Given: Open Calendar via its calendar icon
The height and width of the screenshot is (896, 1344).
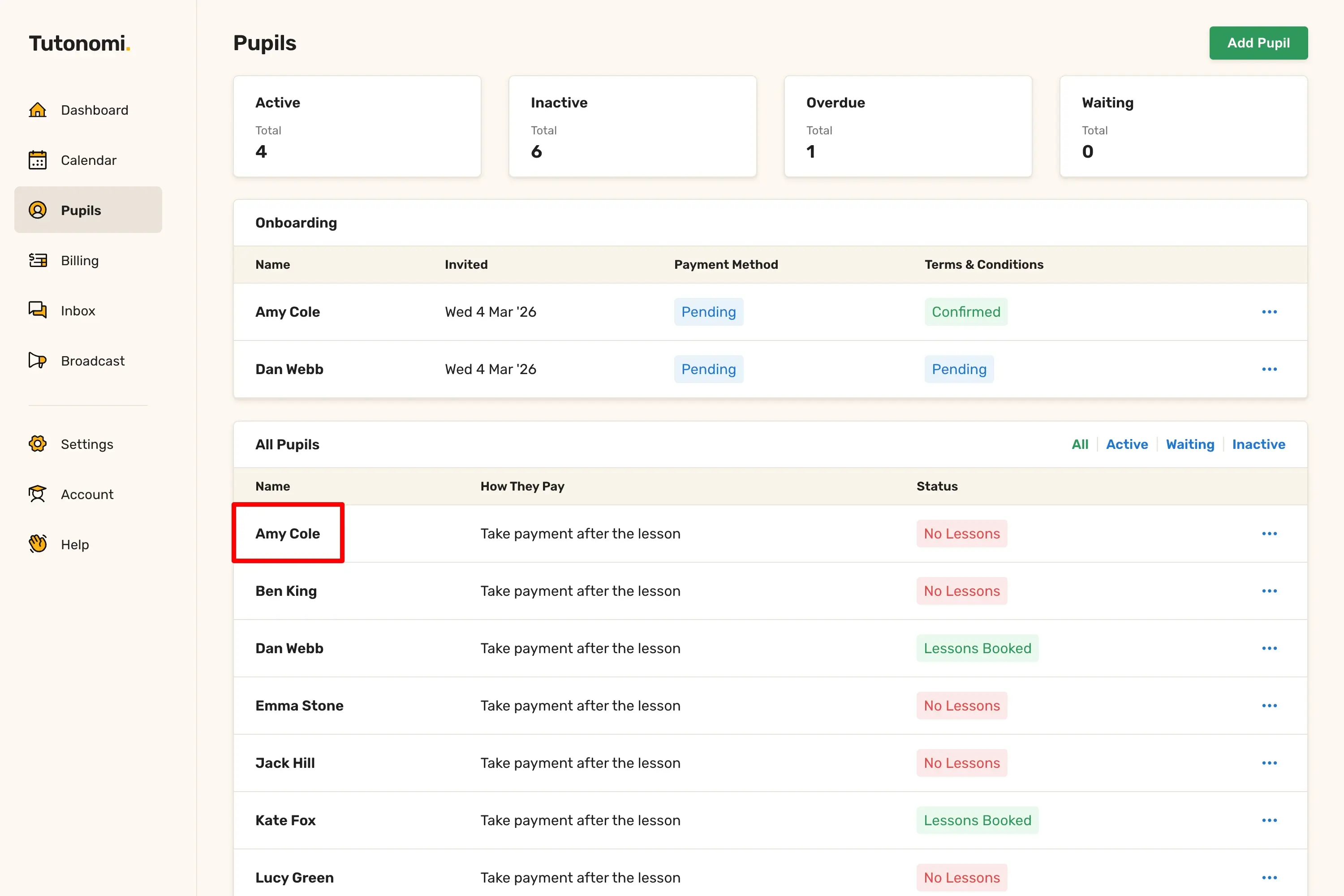Looking at the screenshot, I should click(38, 160).
